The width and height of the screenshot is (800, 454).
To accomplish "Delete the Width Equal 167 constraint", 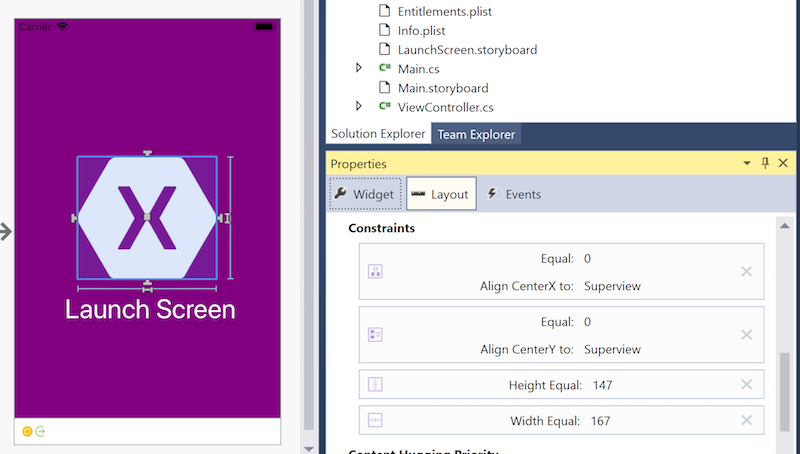I will (x=746, y=420).
